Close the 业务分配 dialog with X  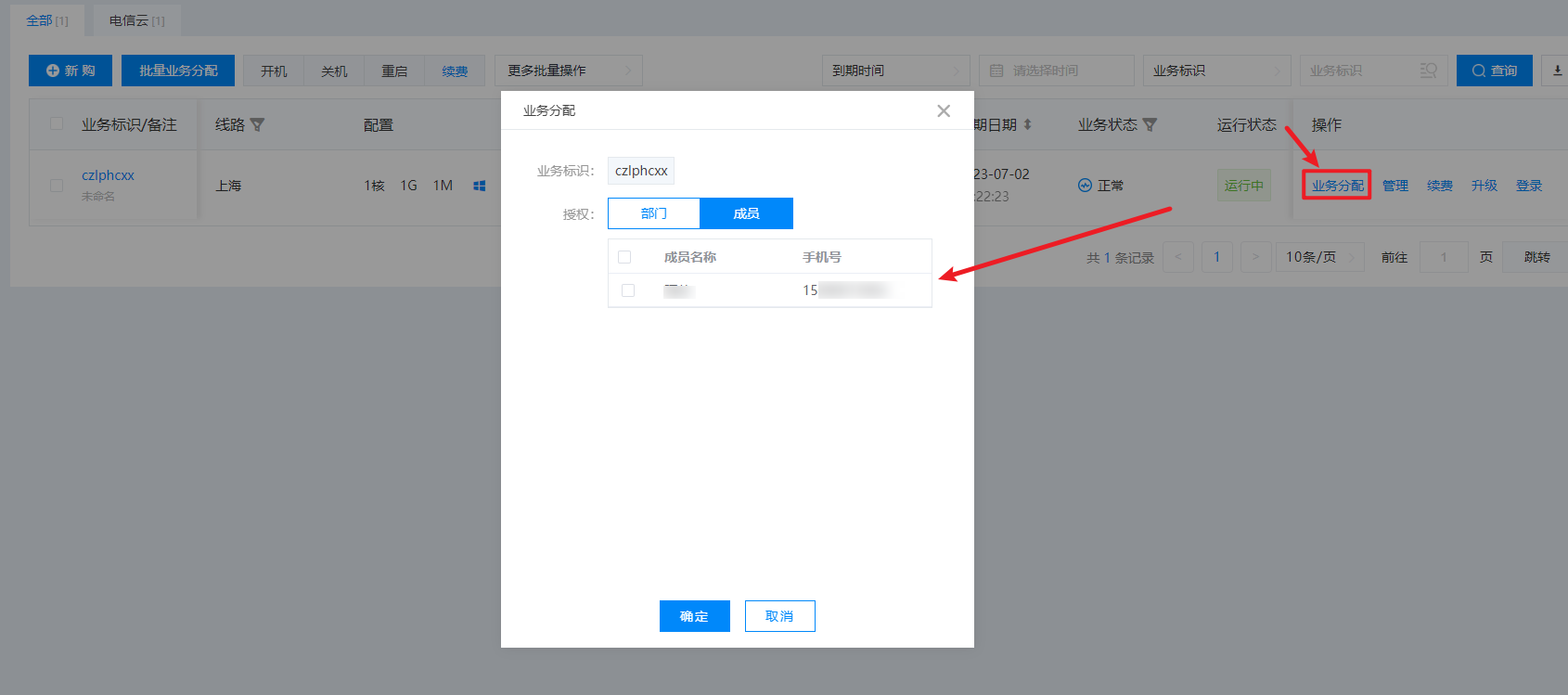point(944,111)
